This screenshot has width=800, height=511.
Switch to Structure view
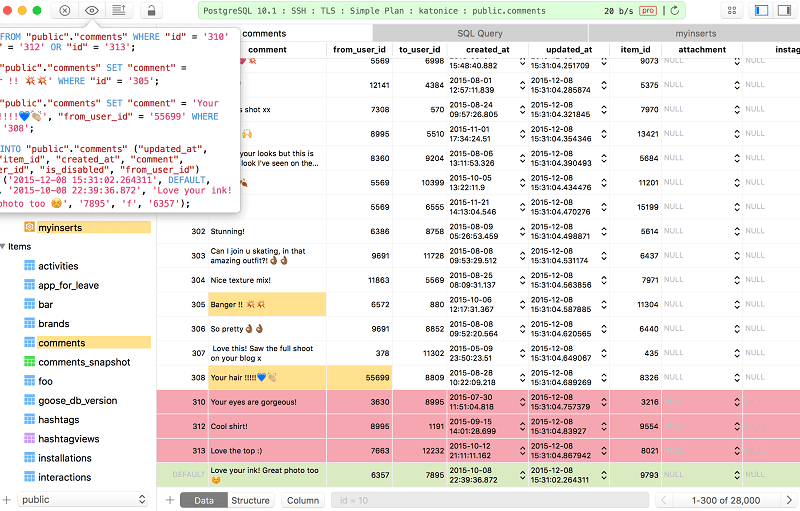click(x=250, y=500)
